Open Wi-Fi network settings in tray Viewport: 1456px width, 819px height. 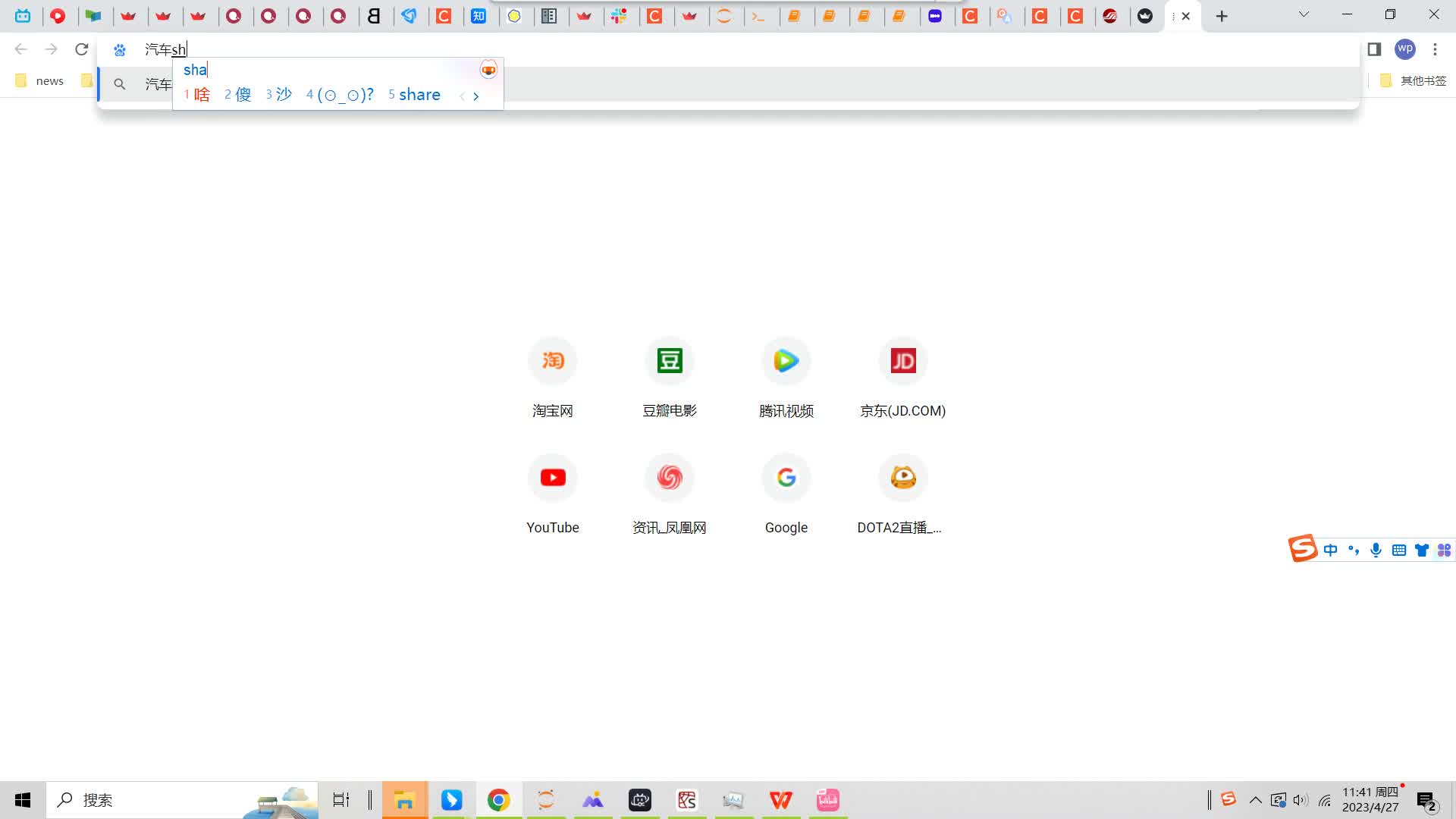click(x=1325, y=800)
